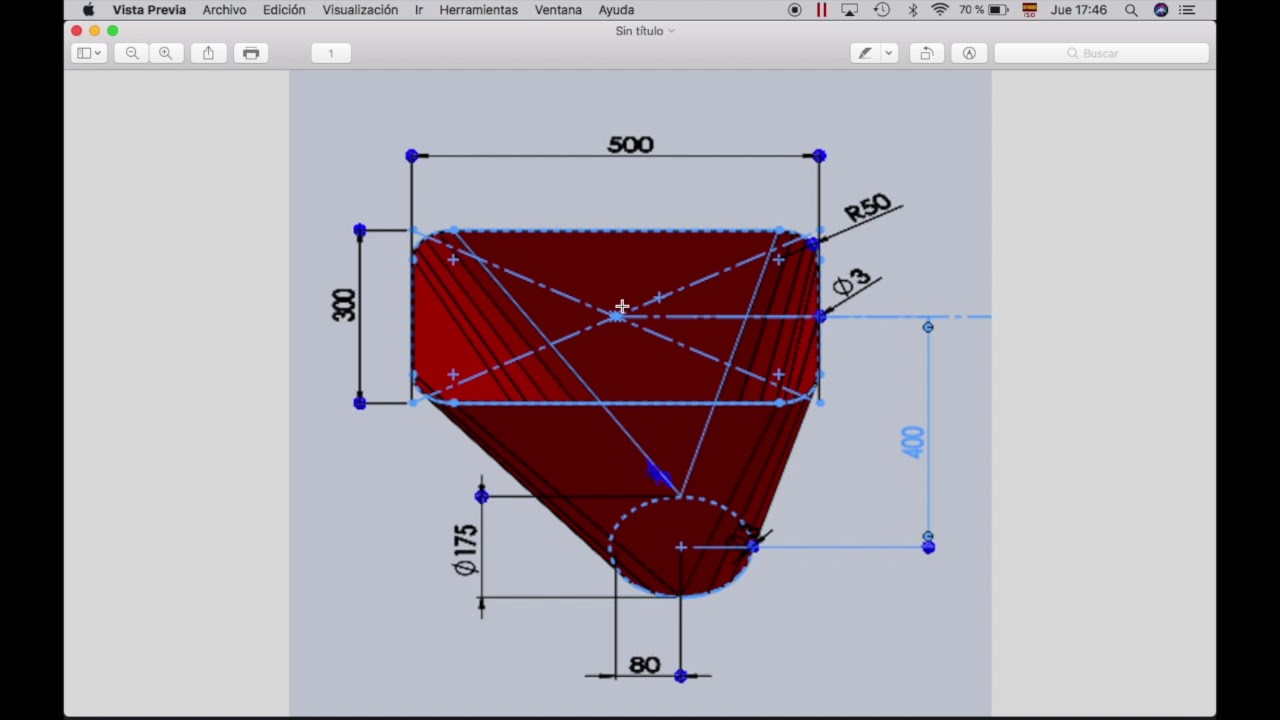
Task: Zoom in with the plus magnifier
Action: [x=165, y=53]
